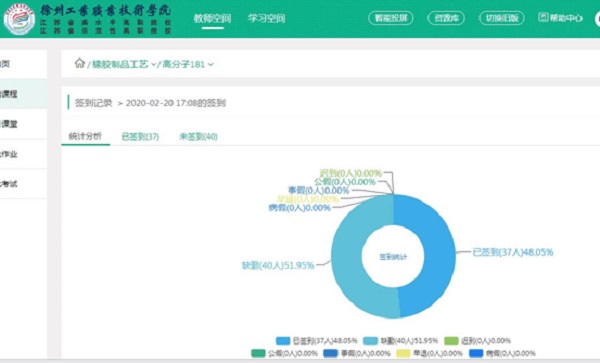
Task: Toggle 缺勤 legend series
Action: point(400,340)
